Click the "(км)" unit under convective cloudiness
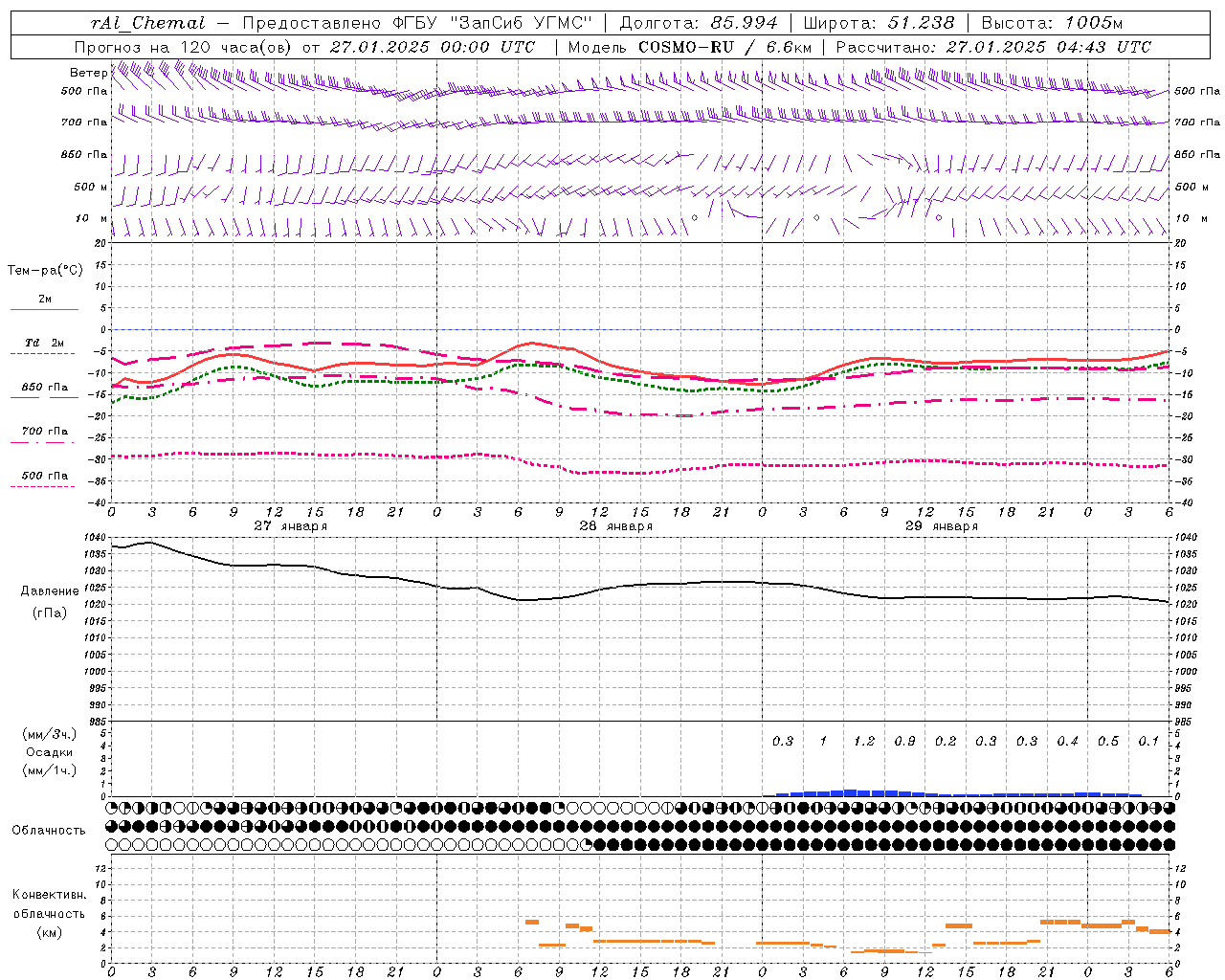 point(50,931)
